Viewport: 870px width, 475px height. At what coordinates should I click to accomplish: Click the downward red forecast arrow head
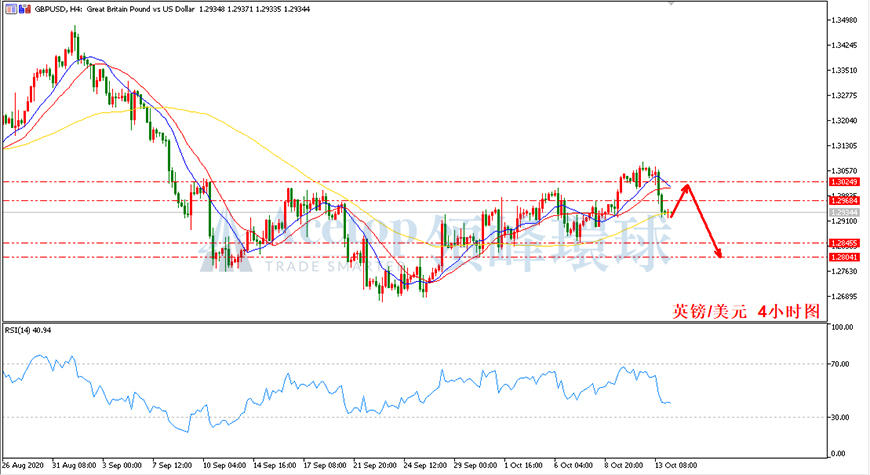point(718,252)
